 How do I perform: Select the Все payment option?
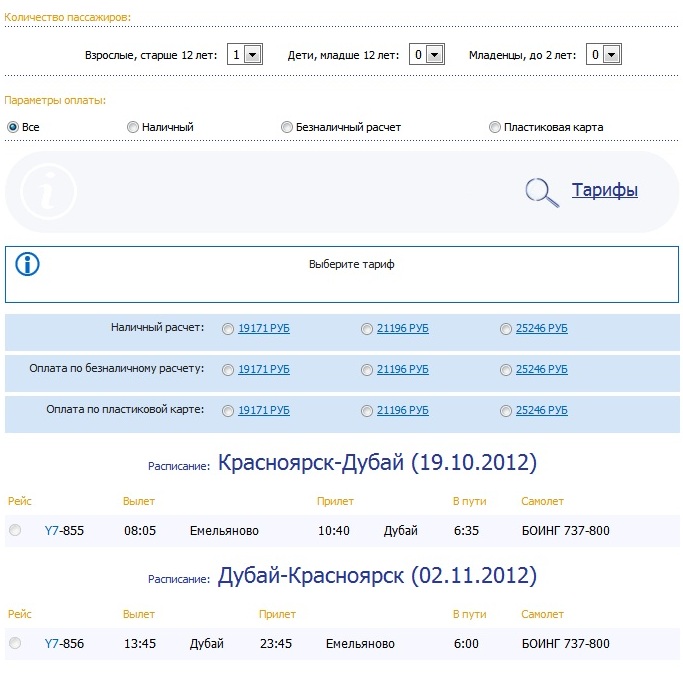tap(13, 127)
